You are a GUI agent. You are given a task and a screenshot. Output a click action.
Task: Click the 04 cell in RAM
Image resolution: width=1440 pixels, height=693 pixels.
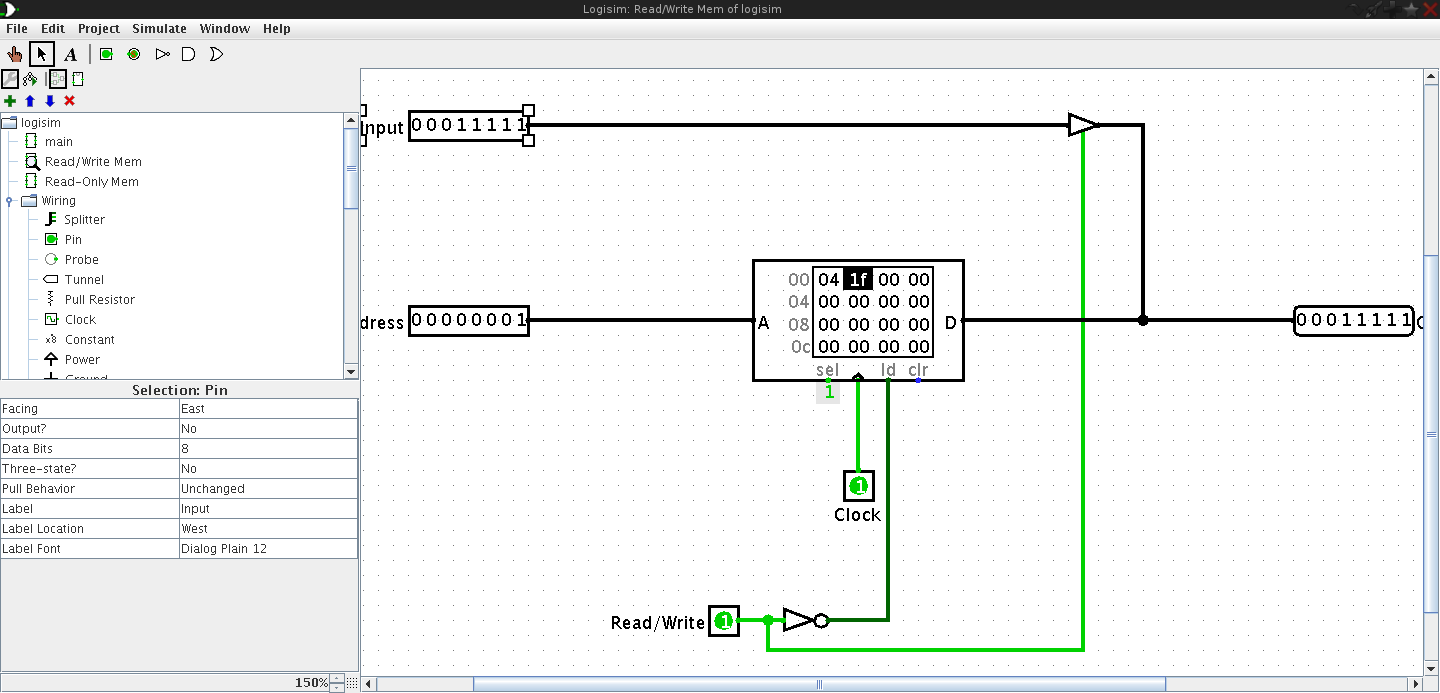tap(829, 280)
